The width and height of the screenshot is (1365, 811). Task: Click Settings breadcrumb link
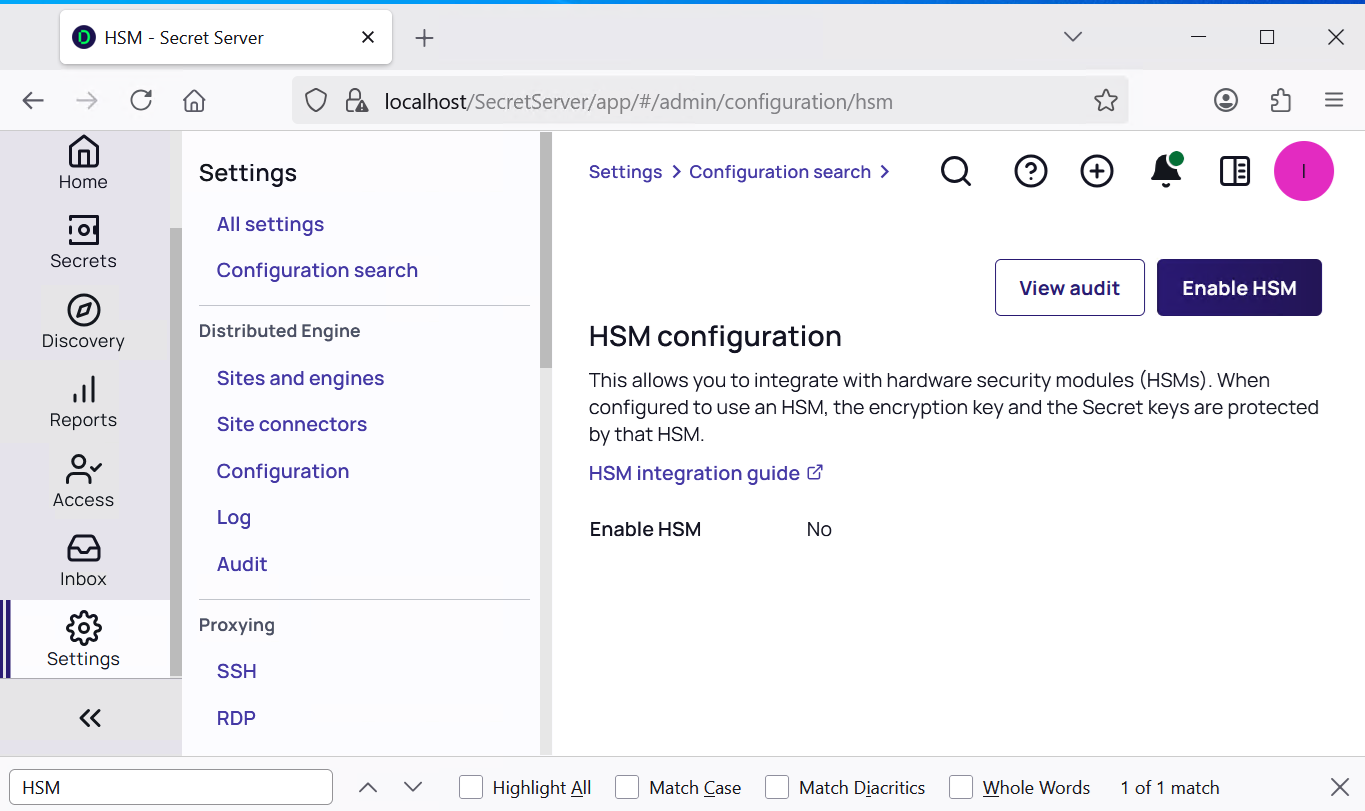click(625, 172)
